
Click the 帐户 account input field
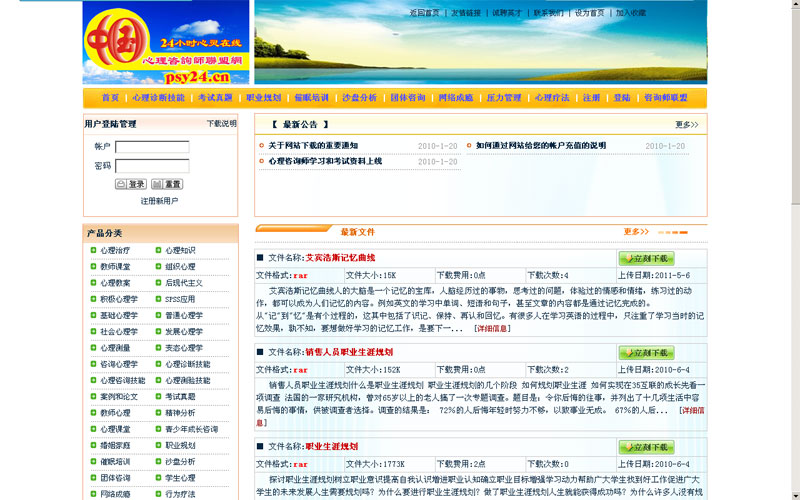(x=152, y=148)
